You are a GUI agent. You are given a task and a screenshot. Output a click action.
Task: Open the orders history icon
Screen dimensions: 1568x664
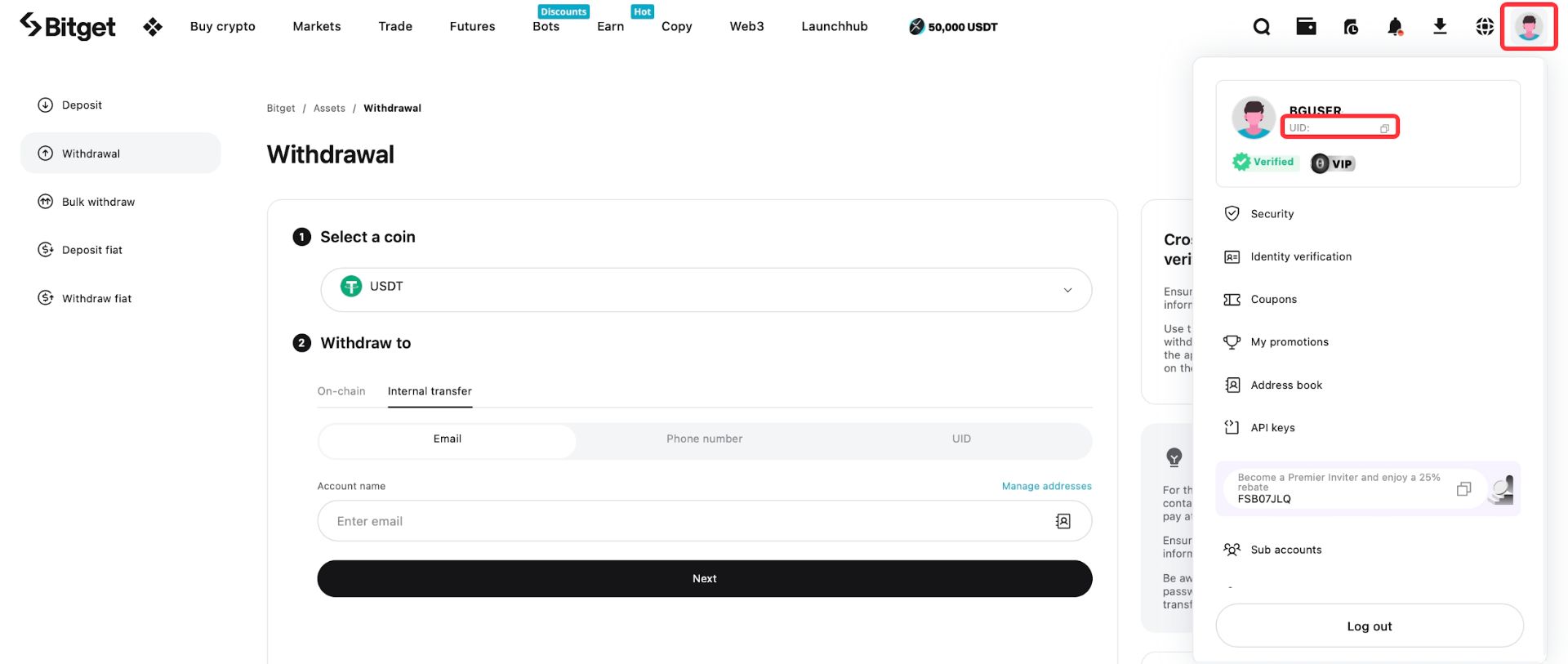tap(1351, 27)
